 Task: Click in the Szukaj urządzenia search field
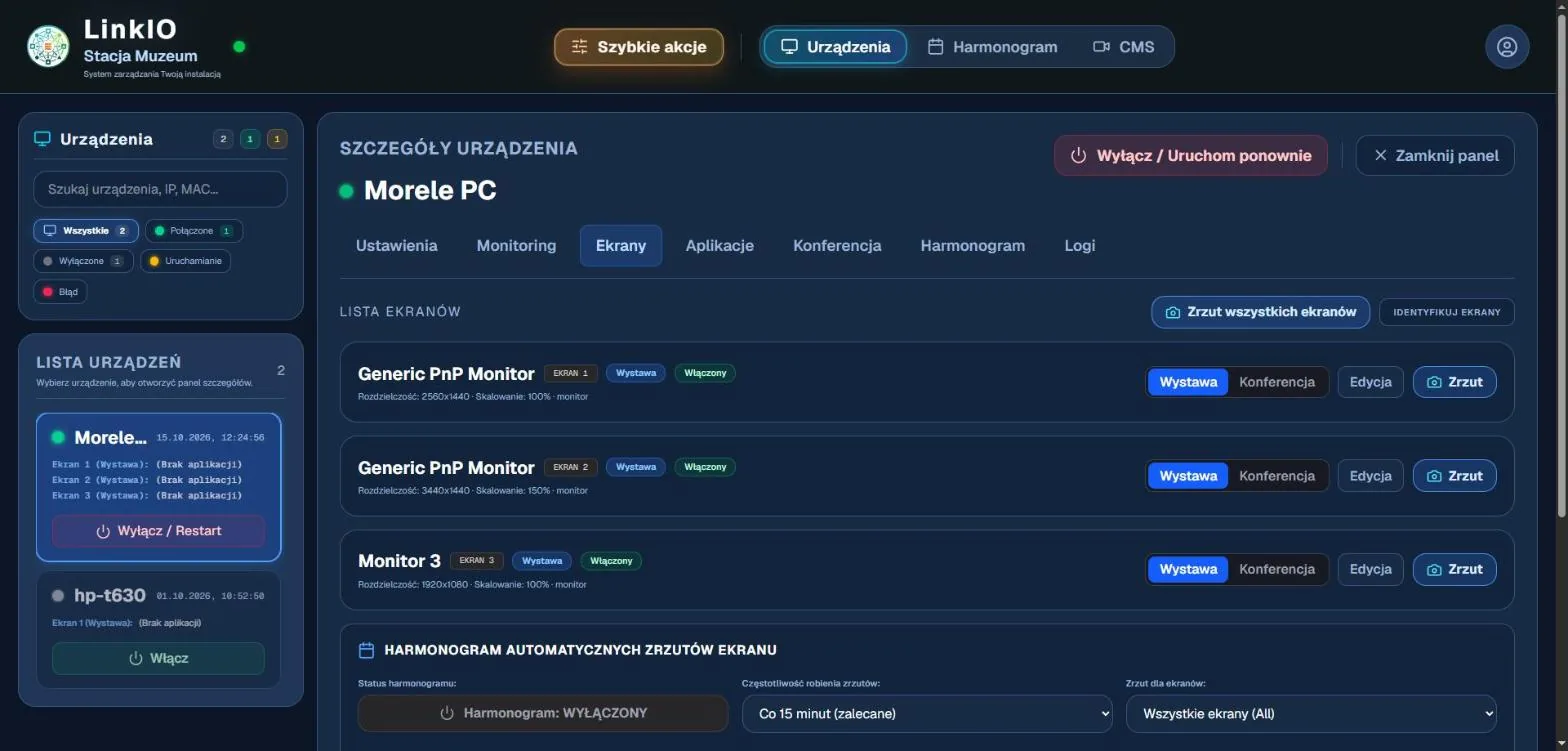pos(160,189)
